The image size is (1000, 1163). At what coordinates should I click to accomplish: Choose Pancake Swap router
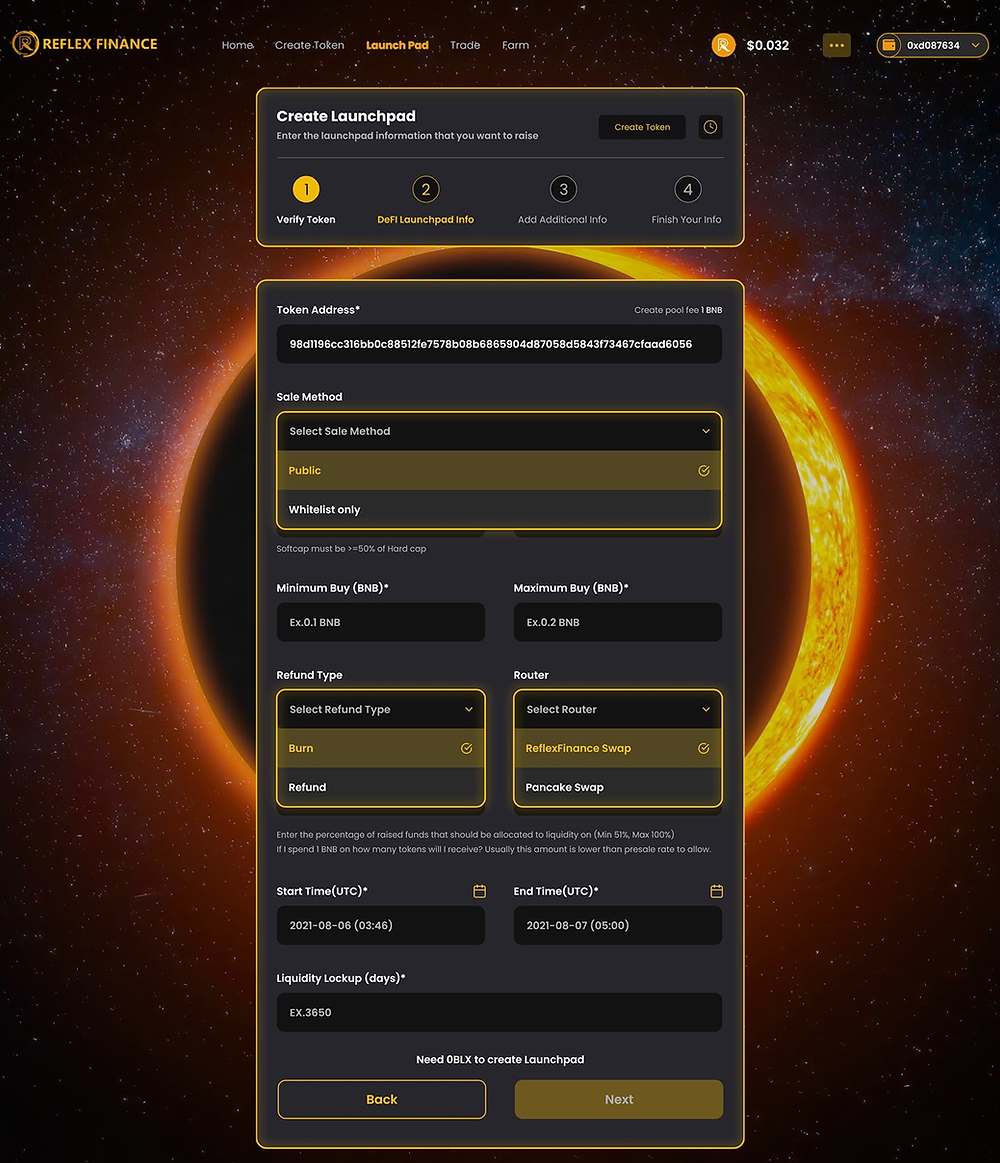tap(618, 787)
